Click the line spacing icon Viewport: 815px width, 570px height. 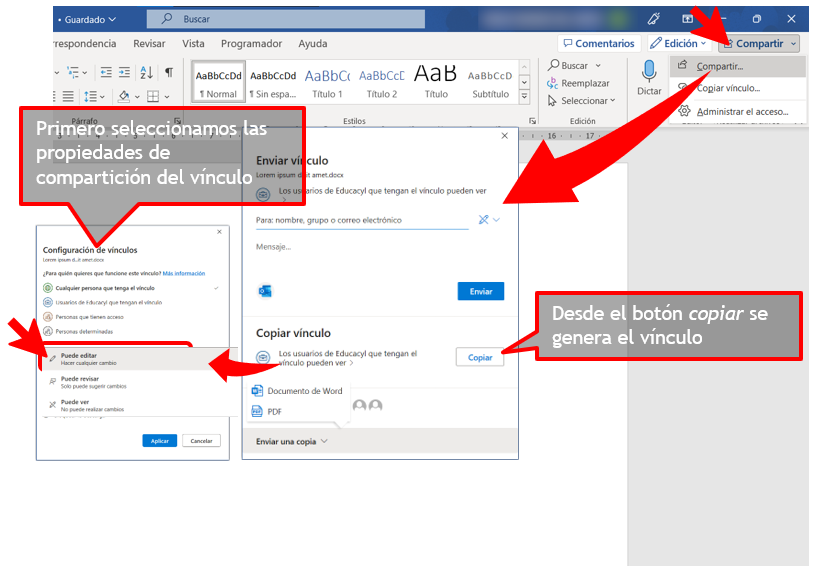[90, 96]
